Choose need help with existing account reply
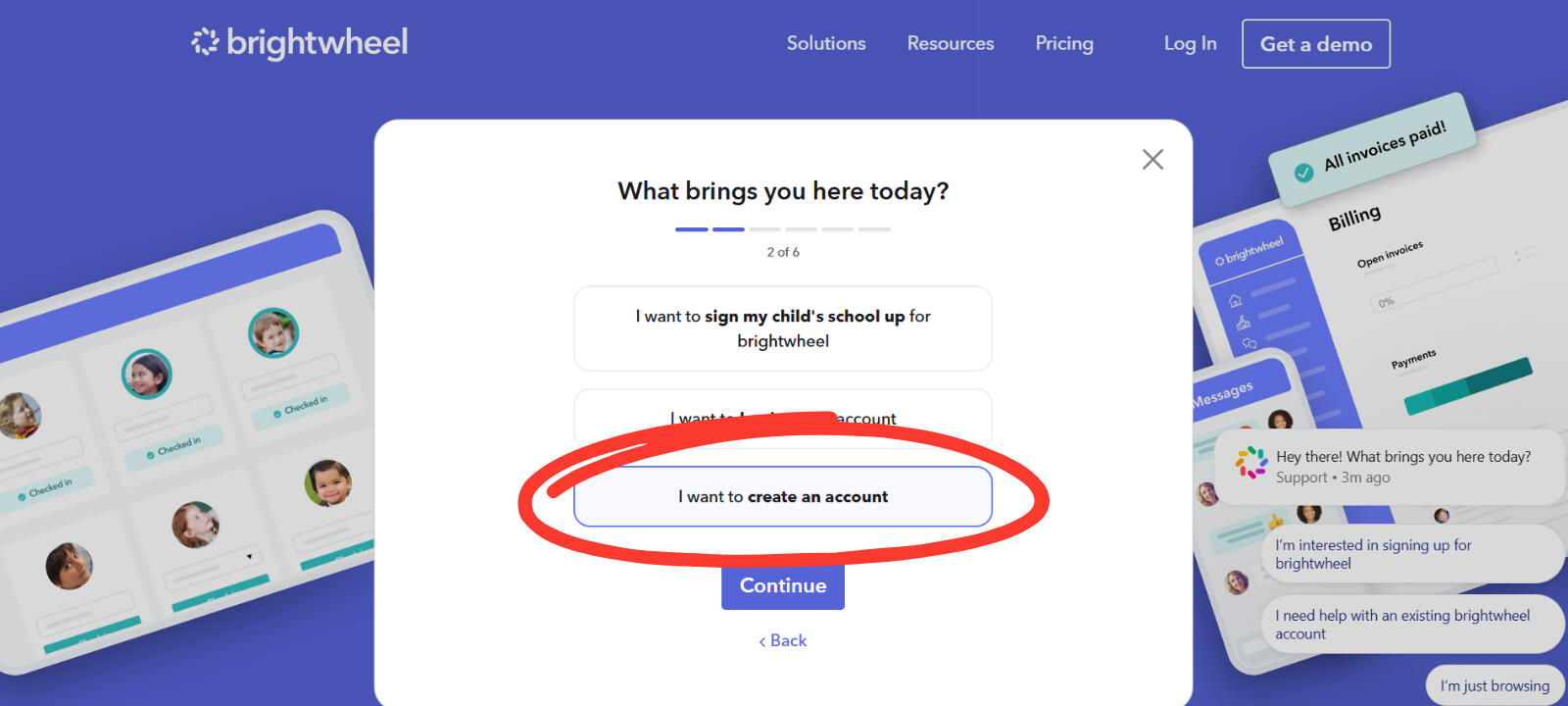Image resolution: width=1568 pixels, height=706 pixels. coord(1411,625)
